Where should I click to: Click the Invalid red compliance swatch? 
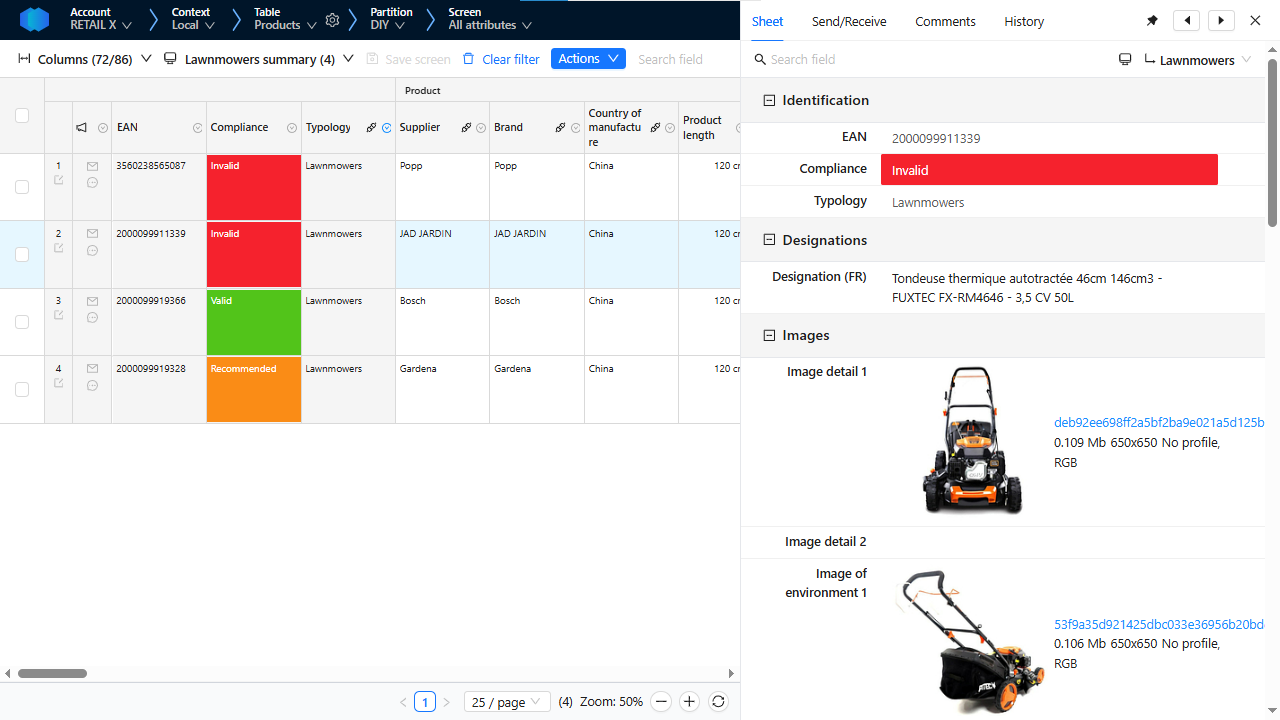[1048, 169]
